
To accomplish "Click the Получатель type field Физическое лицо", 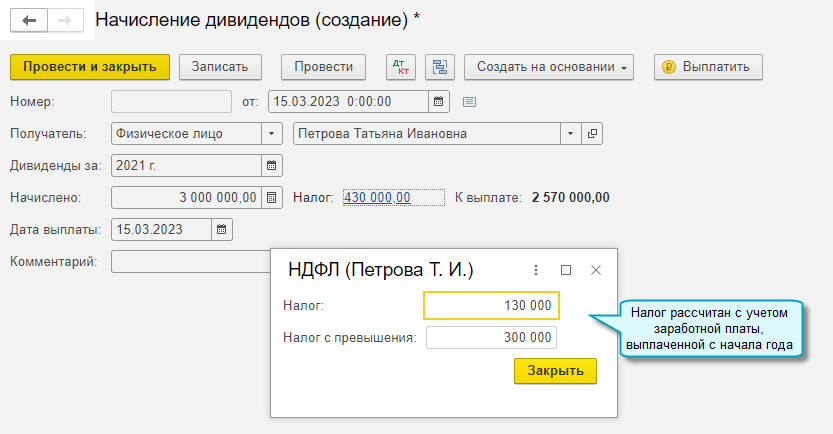I will tap(186, 133).
